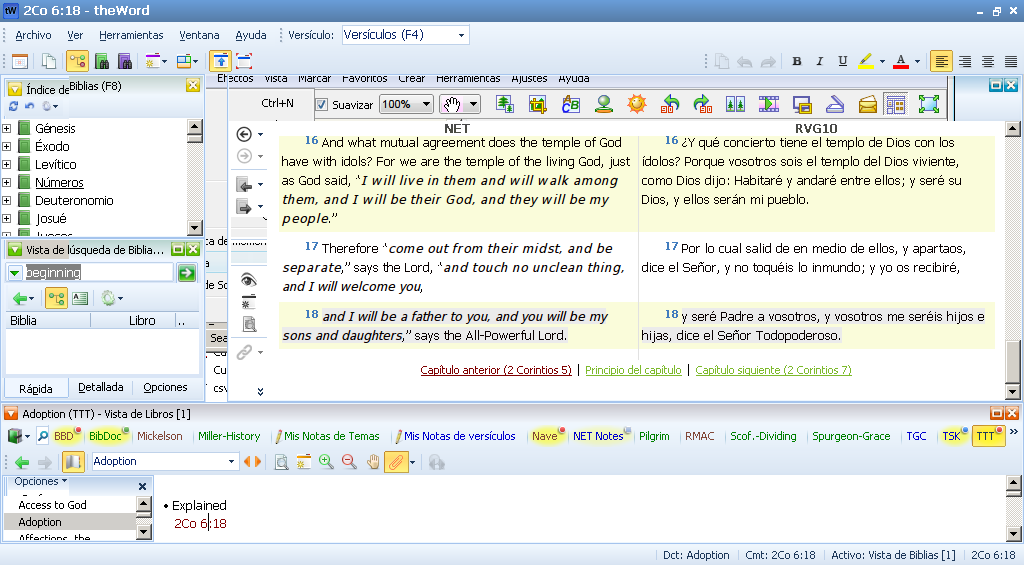Expand the Génesis tree node
The width and height of the screenshot is (1024, 565).
pyautogui.click(x=8, y=129)
